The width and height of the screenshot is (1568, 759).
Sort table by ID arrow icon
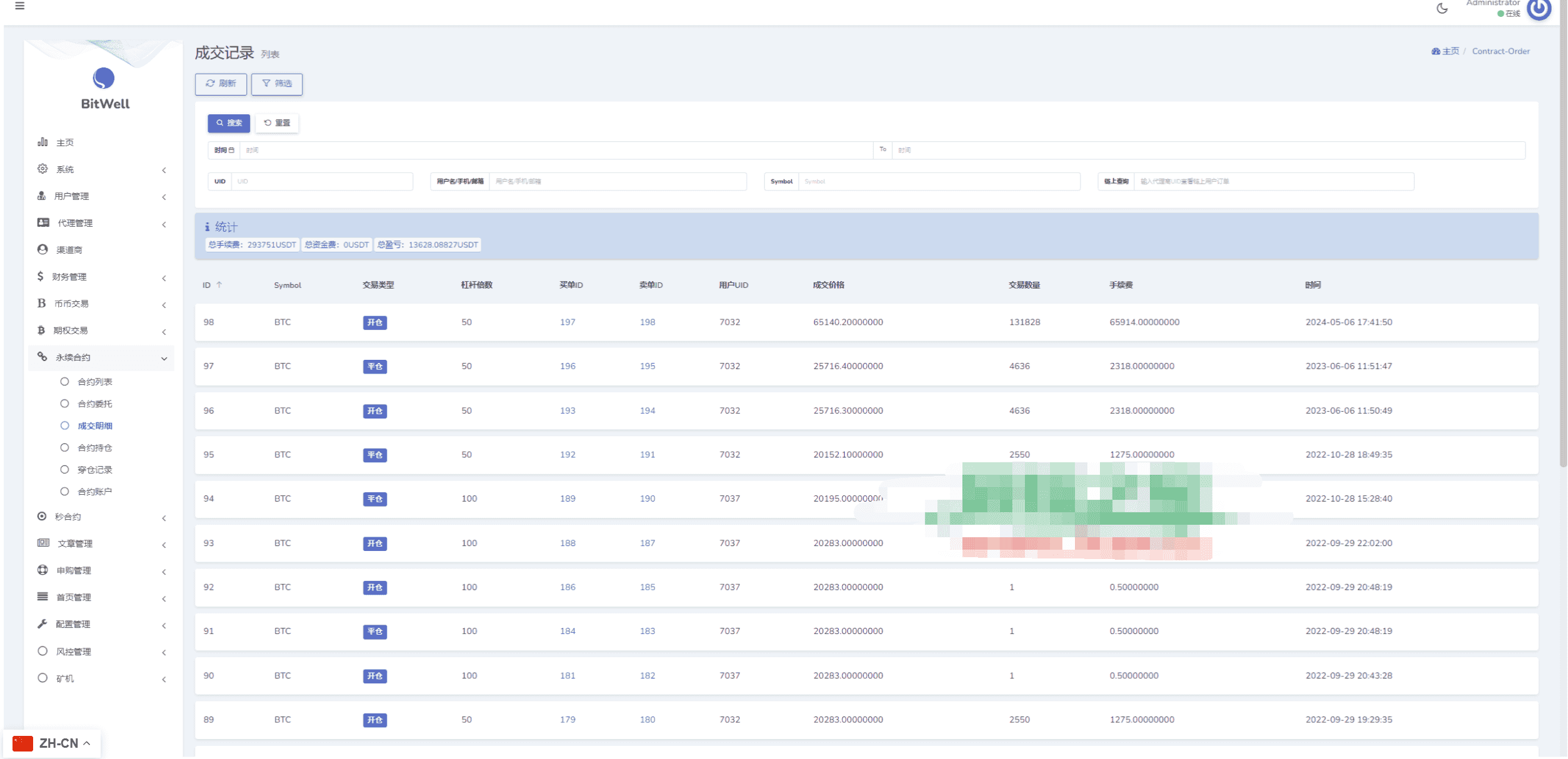(219, 285)
